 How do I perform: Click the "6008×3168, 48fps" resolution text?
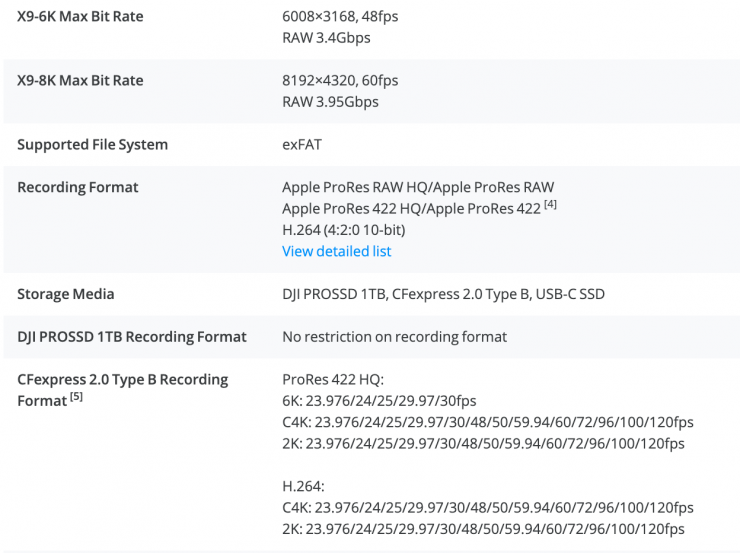coord(344,17)
